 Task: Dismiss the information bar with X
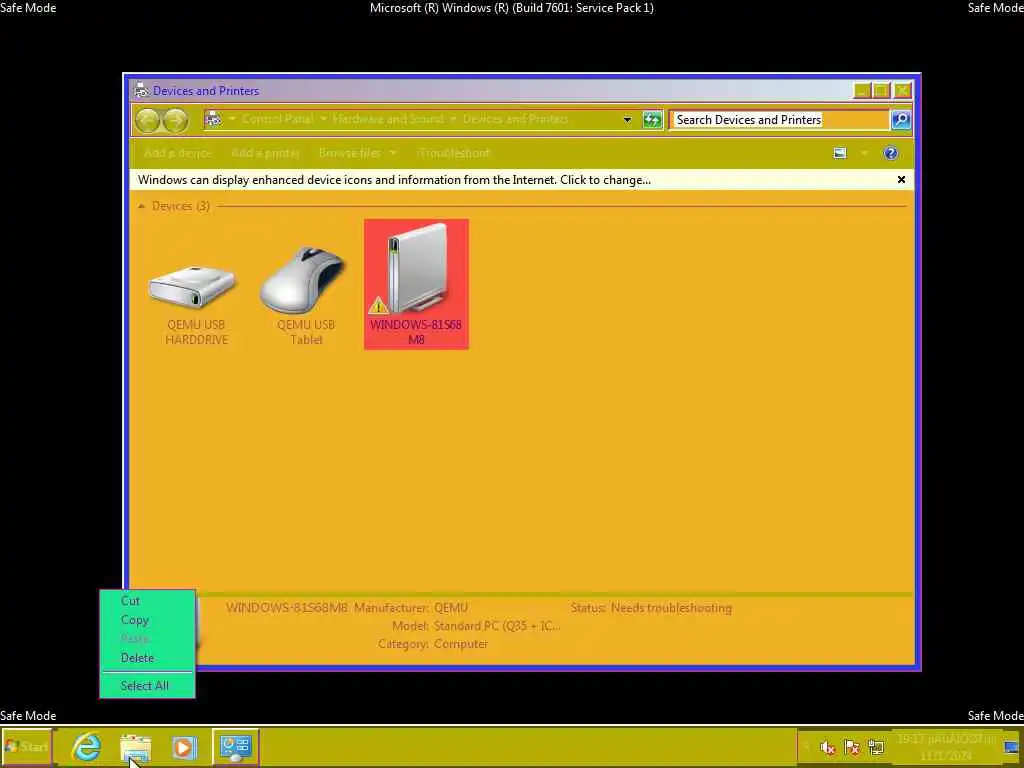[901, 180]
